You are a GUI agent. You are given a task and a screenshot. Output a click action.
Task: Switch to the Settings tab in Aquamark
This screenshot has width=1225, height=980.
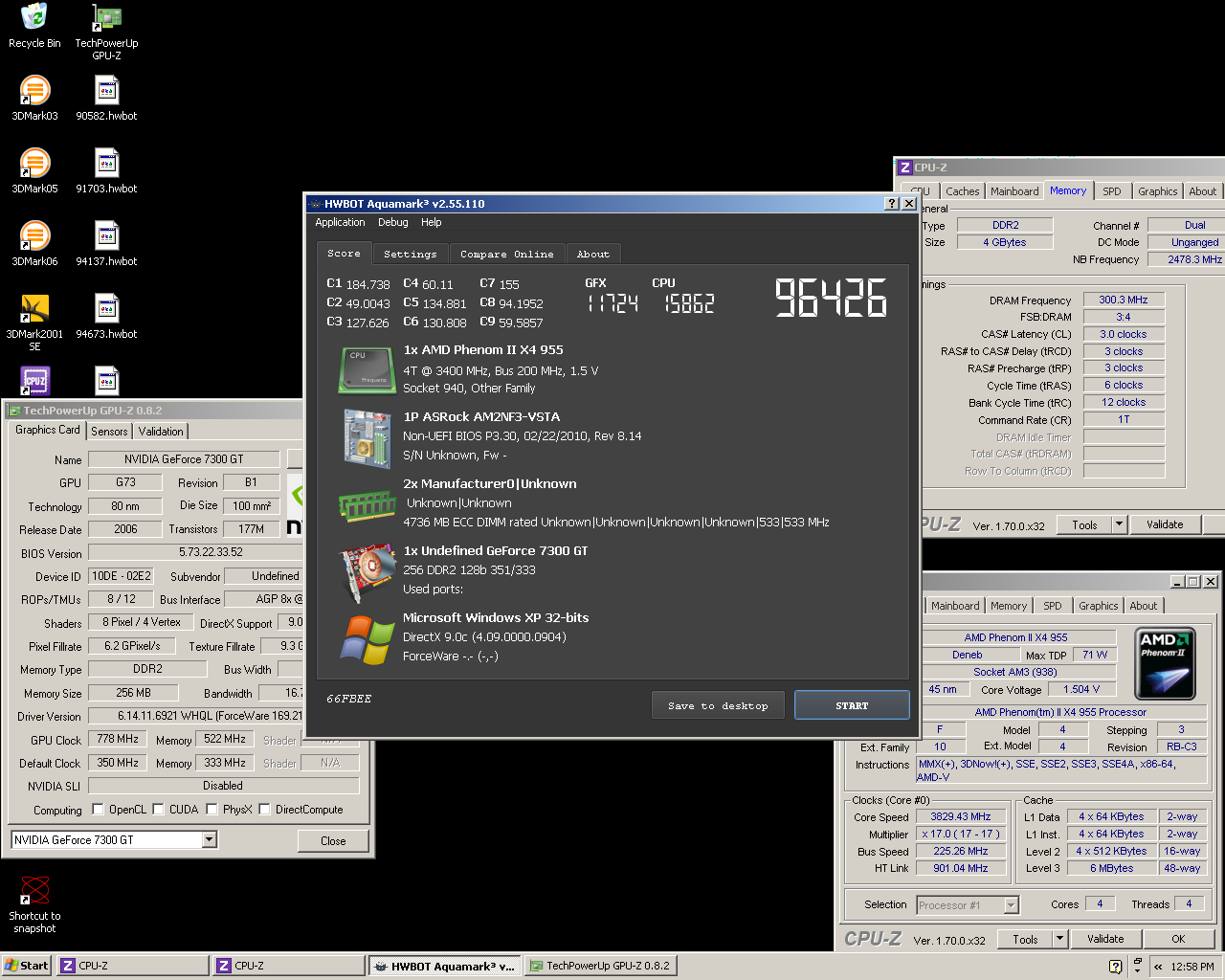[410, 254]
